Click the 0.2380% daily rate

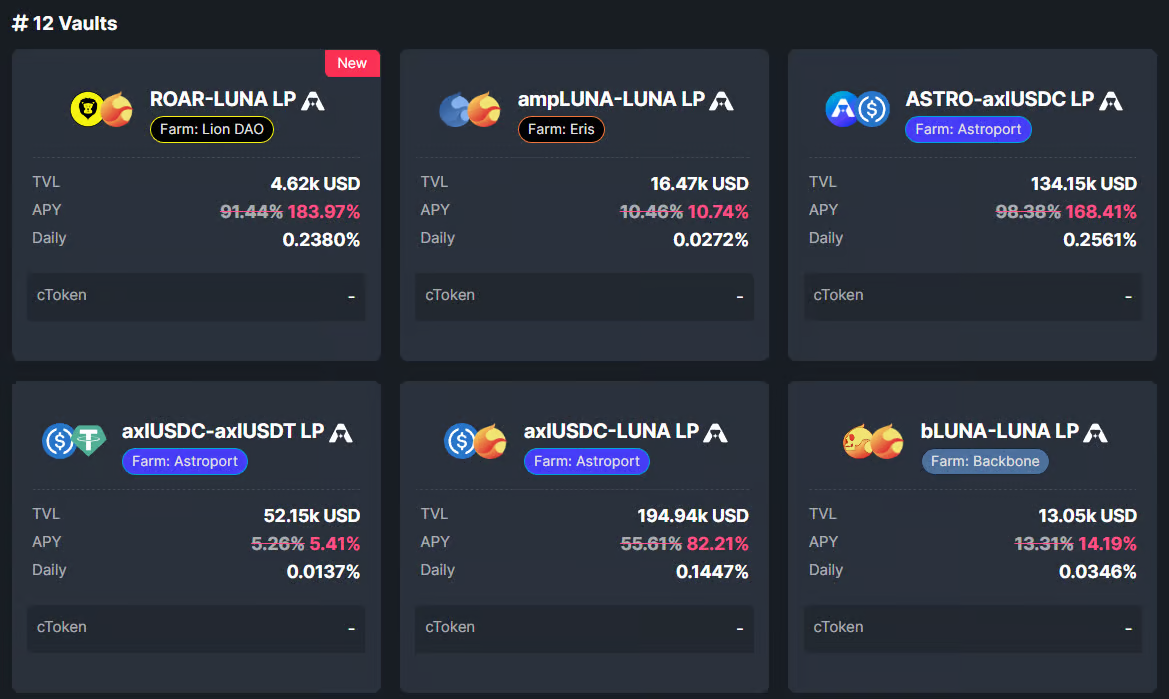point(321,240)
